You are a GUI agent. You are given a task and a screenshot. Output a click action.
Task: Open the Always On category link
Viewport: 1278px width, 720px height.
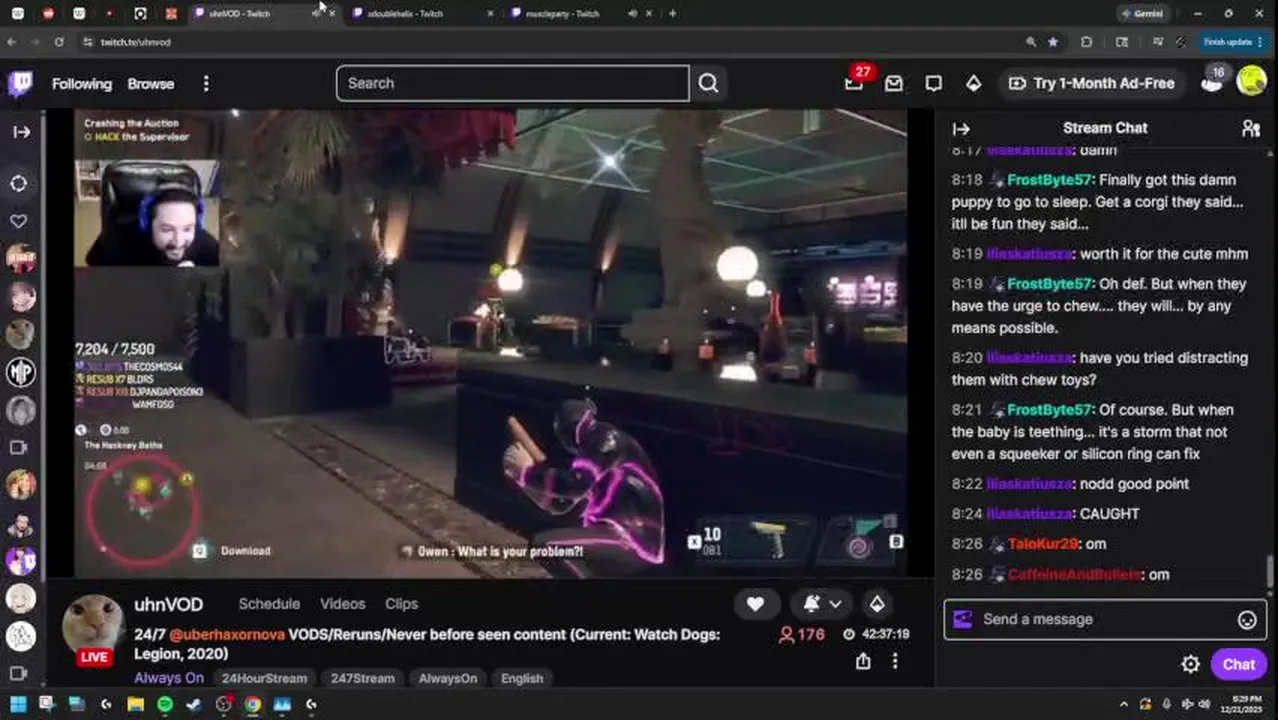[169, 678]
